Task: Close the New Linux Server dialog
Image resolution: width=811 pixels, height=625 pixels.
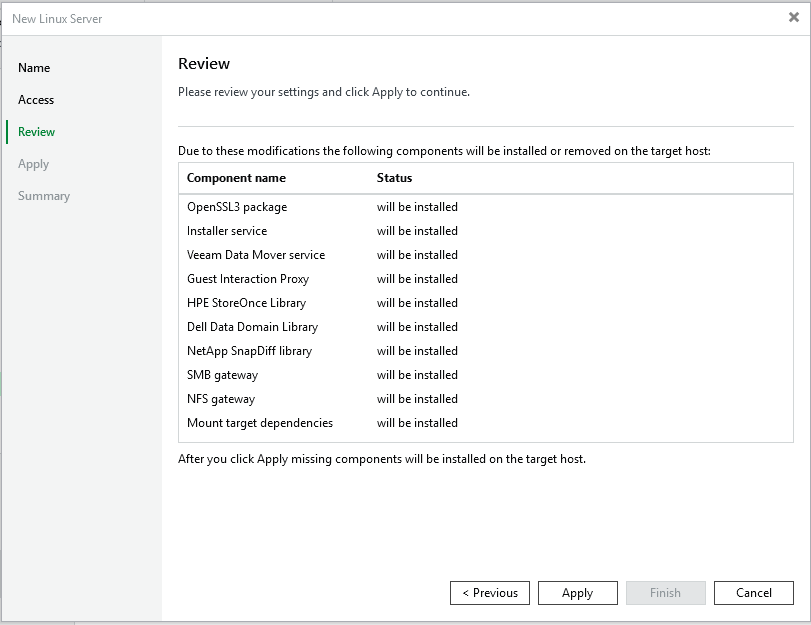Action: click(793, 17)
